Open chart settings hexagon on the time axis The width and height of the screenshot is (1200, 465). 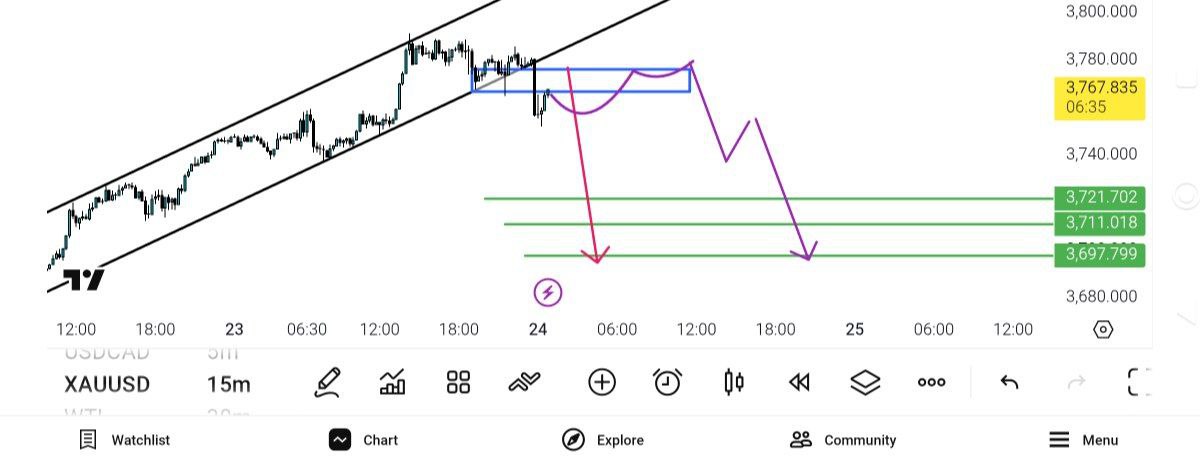pos(1103,330)
